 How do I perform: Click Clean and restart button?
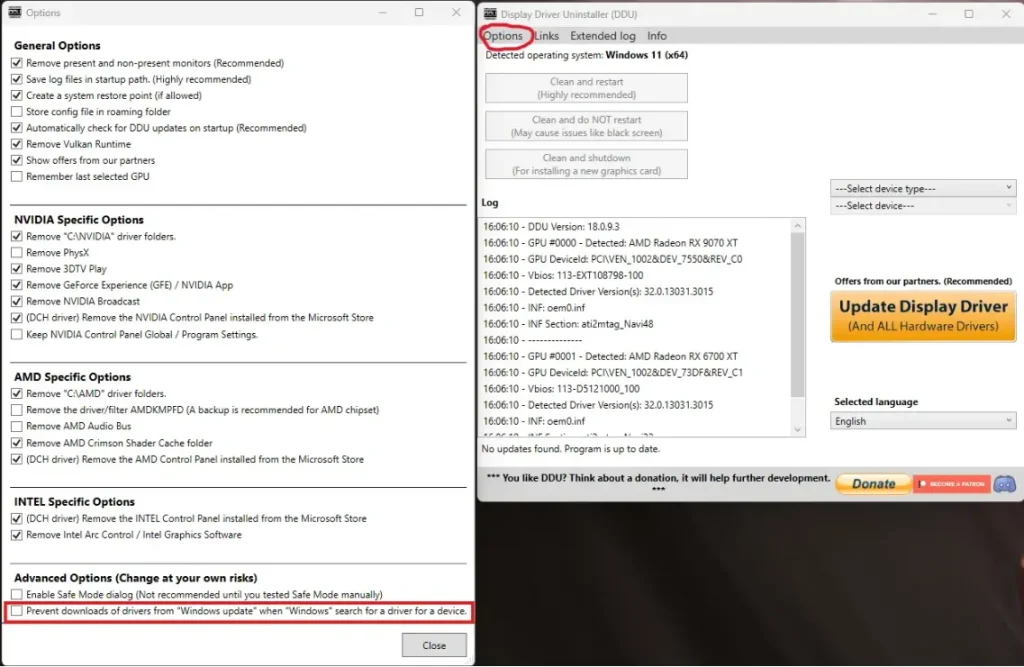(586, 88)
